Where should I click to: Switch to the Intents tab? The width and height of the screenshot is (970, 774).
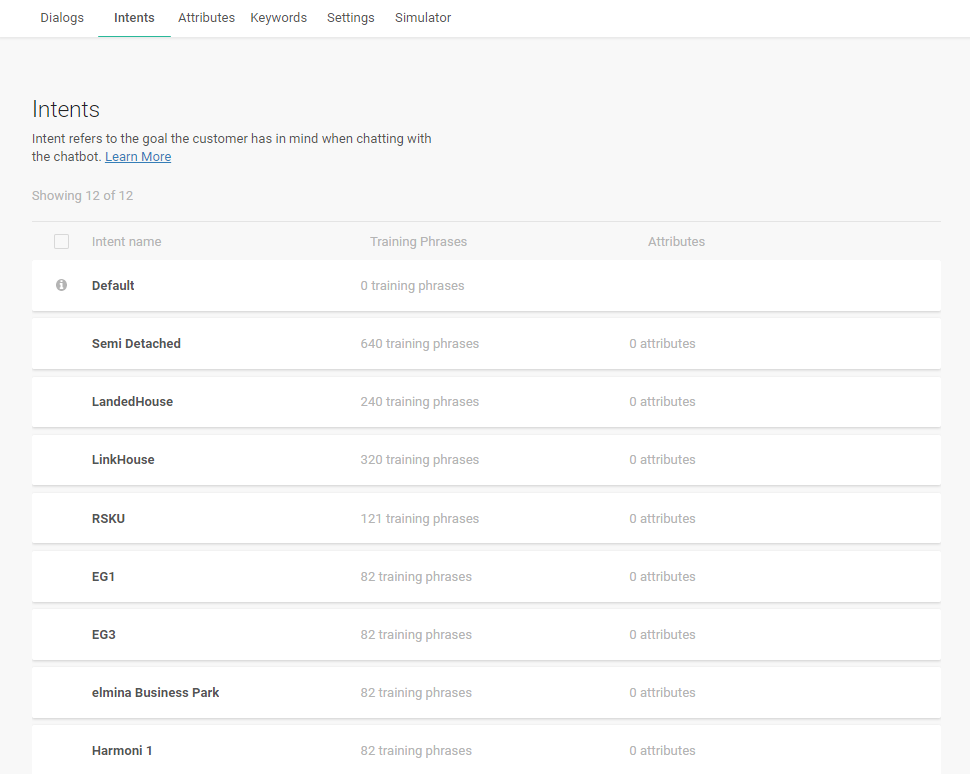tap(134, 18)
